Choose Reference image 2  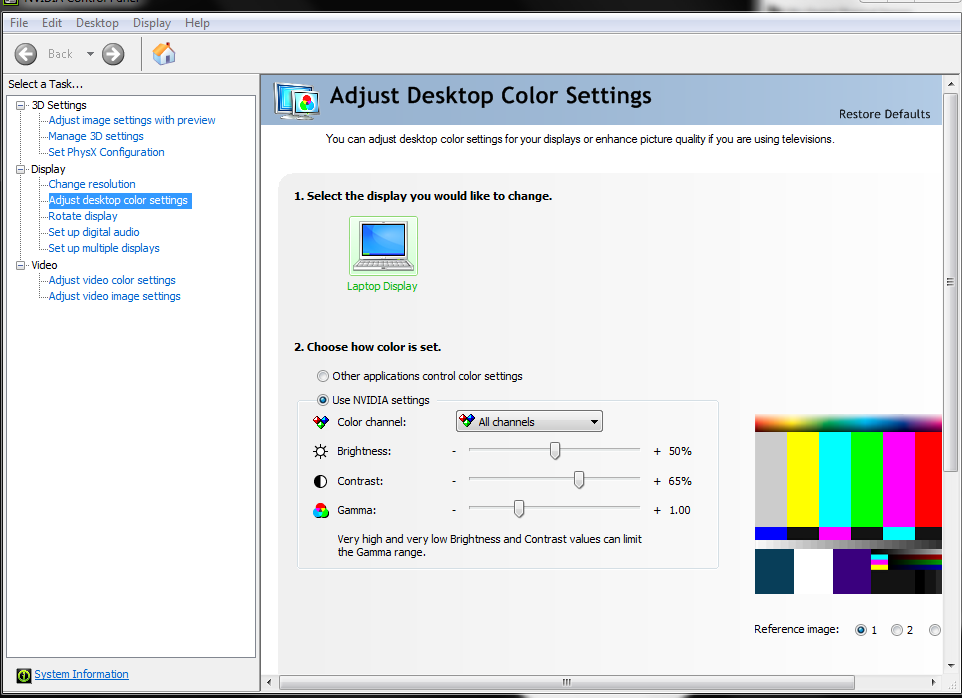897,630
